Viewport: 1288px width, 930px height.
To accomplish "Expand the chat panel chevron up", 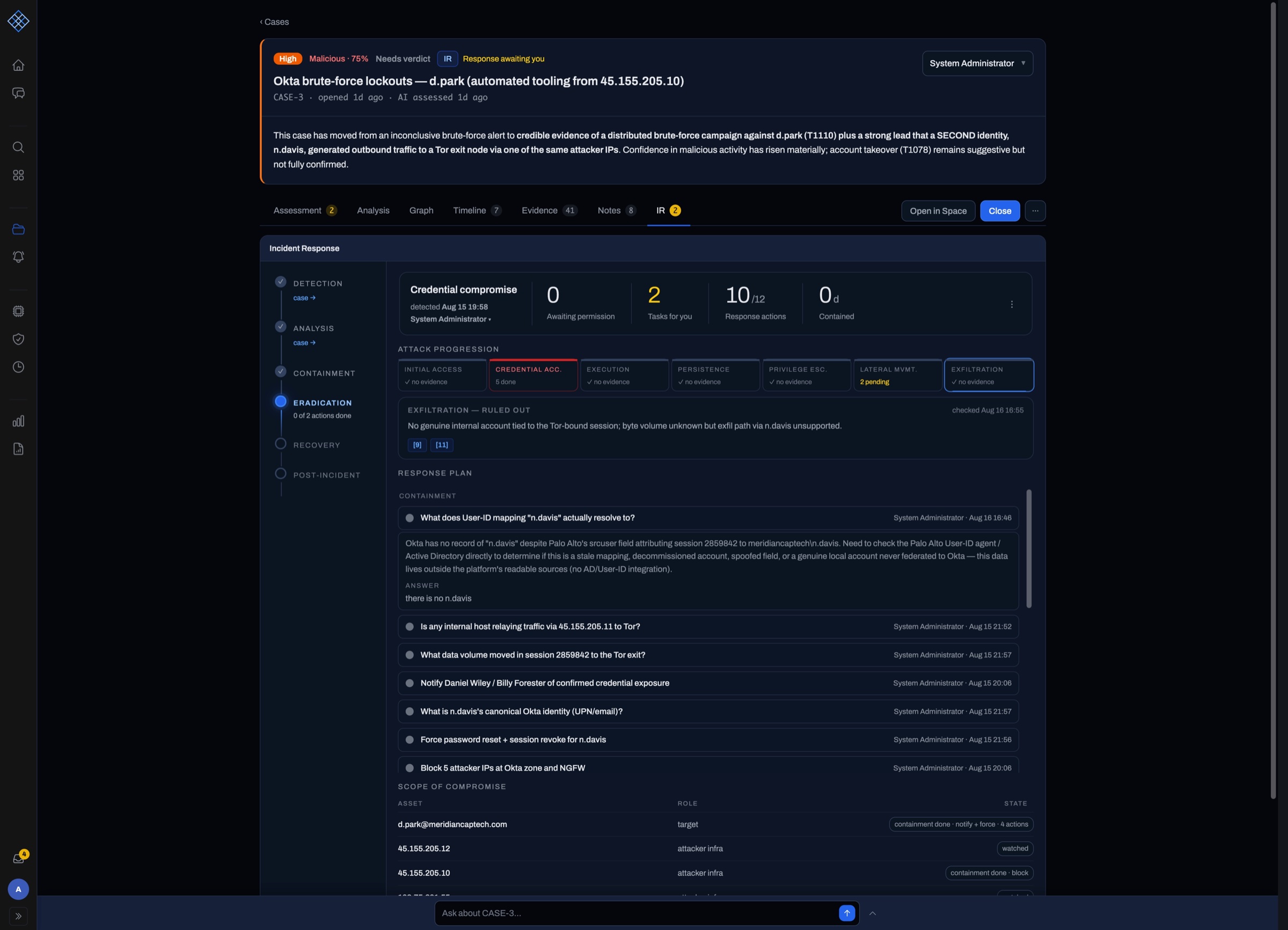I will coord(873,913).
